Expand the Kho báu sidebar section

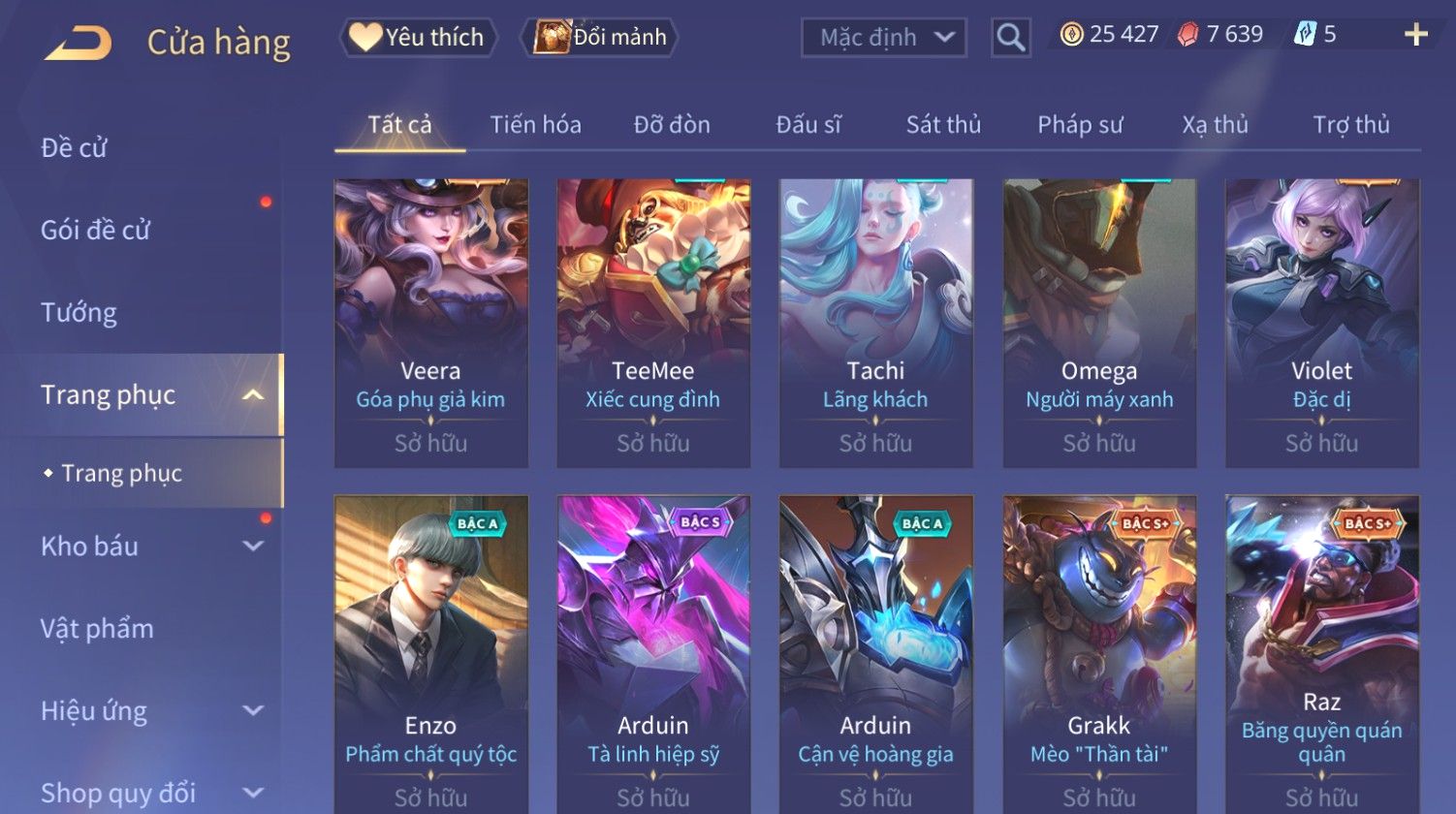(x=253, y=547)
